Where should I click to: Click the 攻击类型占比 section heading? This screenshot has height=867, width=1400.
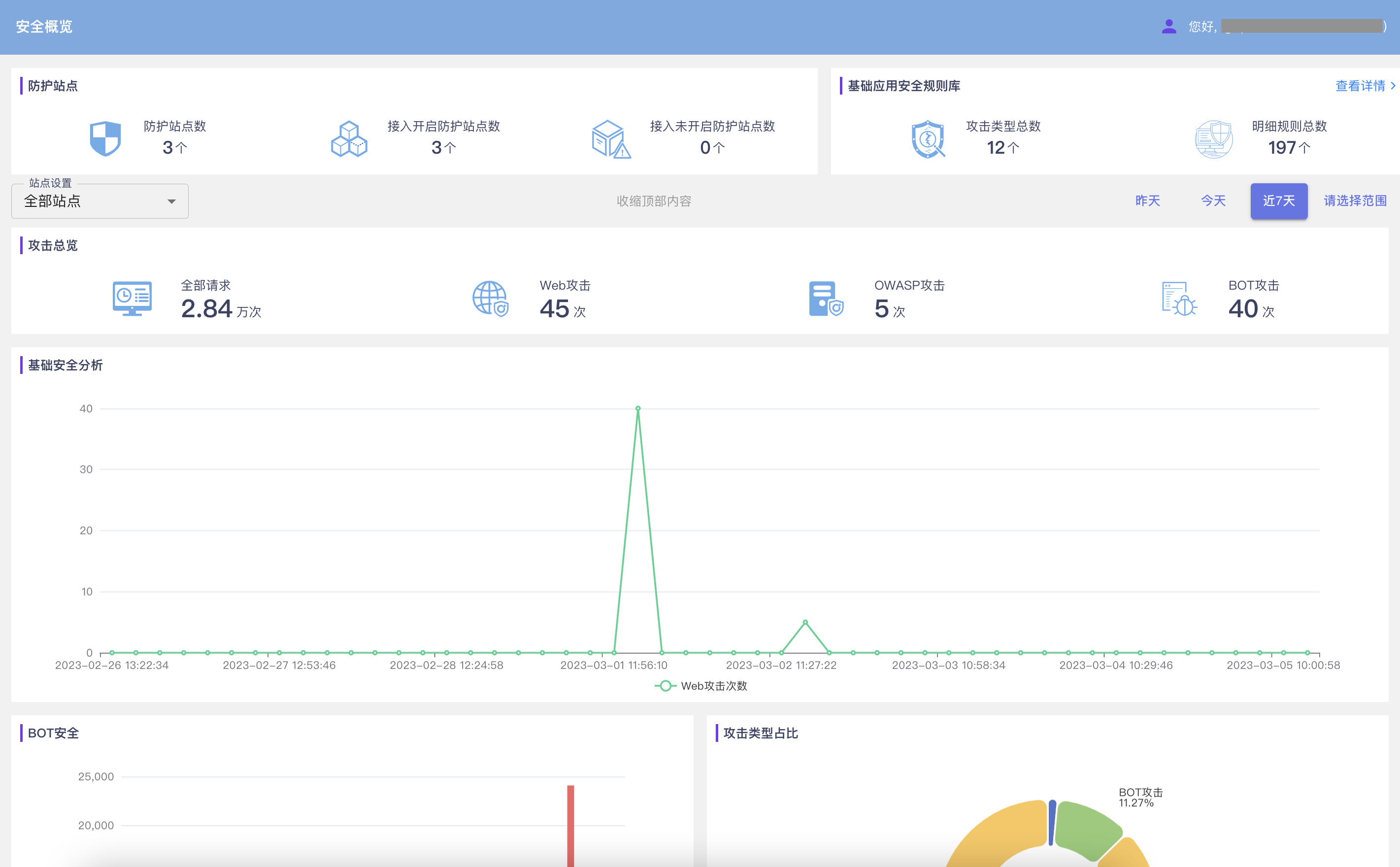(760, 733)
